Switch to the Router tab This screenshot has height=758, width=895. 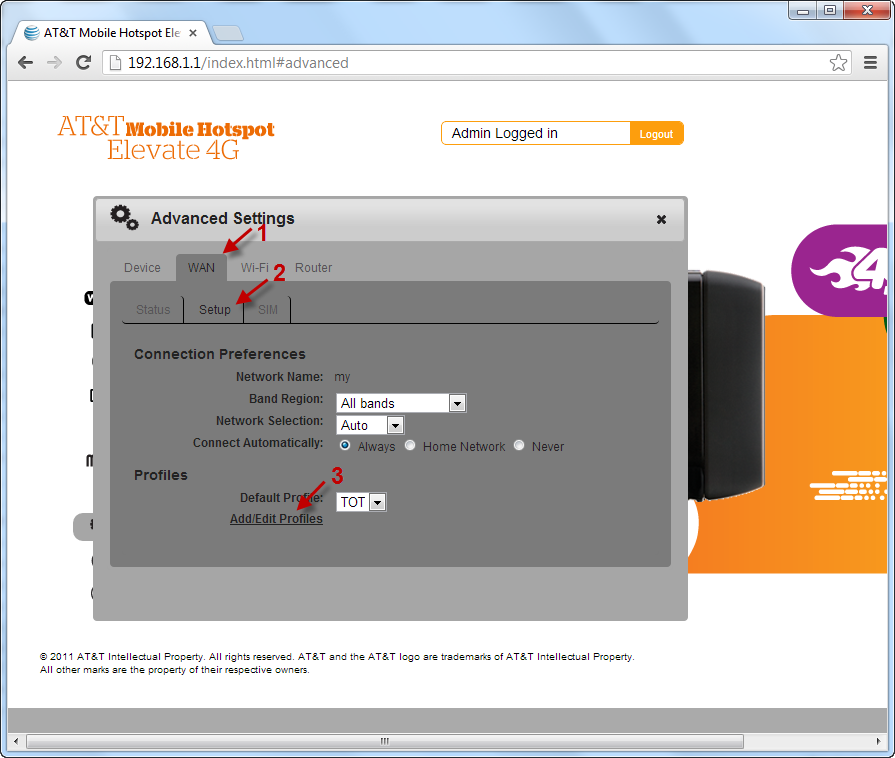point(313,268)
